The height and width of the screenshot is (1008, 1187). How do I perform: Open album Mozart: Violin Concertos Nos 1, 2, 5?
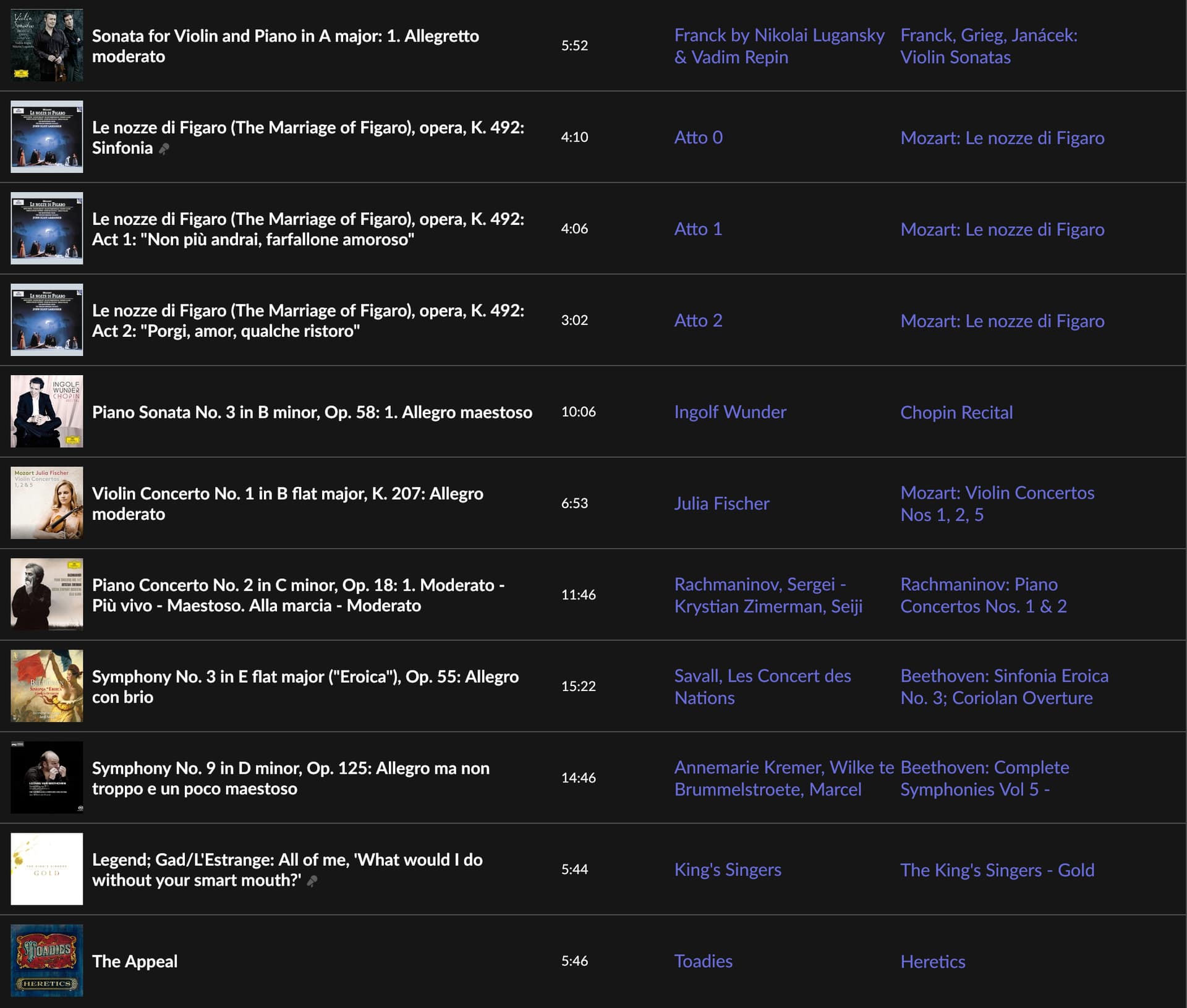997,503
